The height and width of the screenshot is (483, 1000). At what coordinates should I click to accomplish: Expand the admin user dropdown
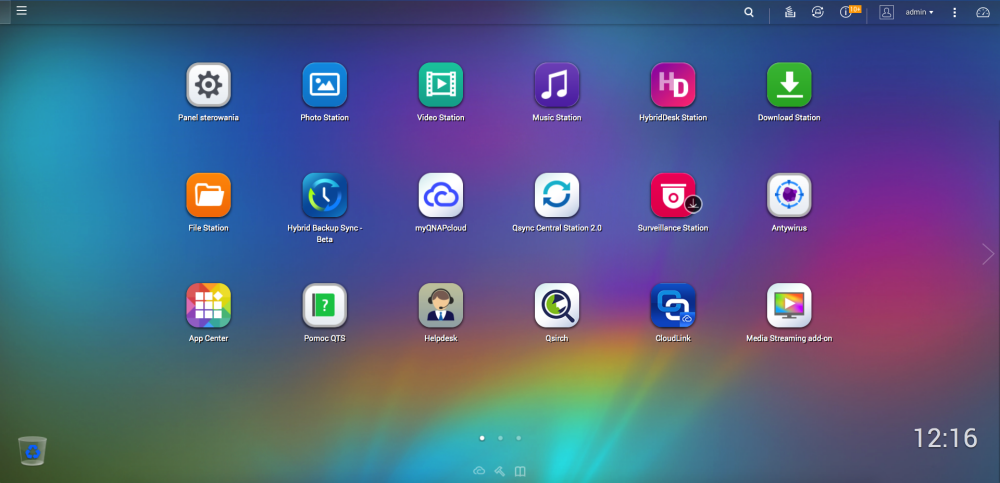point(920,12)
